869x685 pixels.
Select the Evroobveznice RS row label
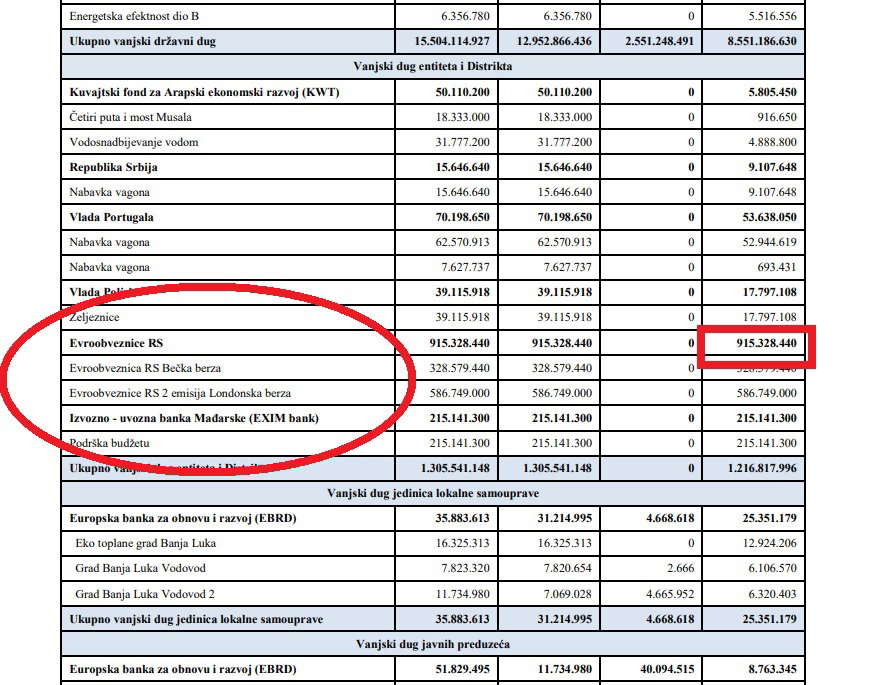point(116,343)
